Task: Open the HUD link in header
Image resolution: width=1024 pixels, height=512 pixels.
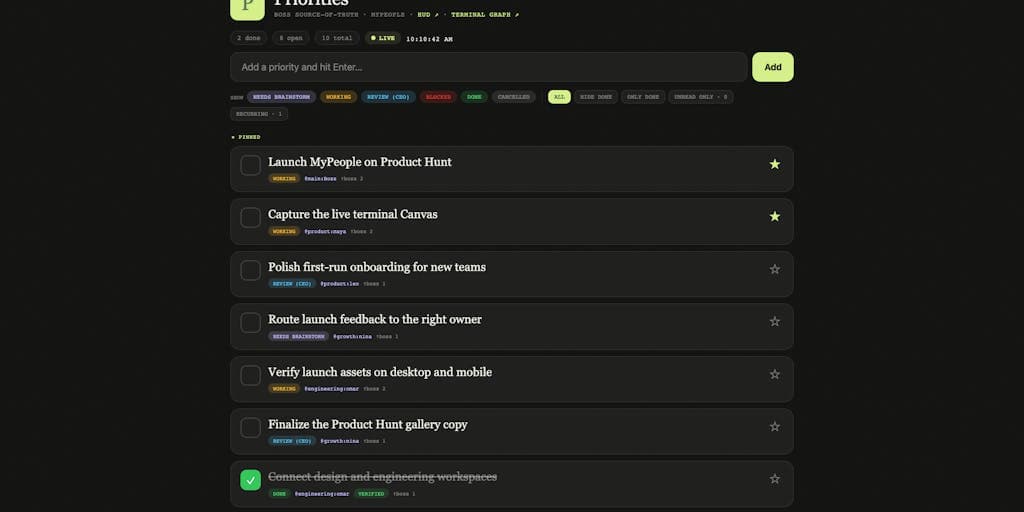Action: (428, 14)
